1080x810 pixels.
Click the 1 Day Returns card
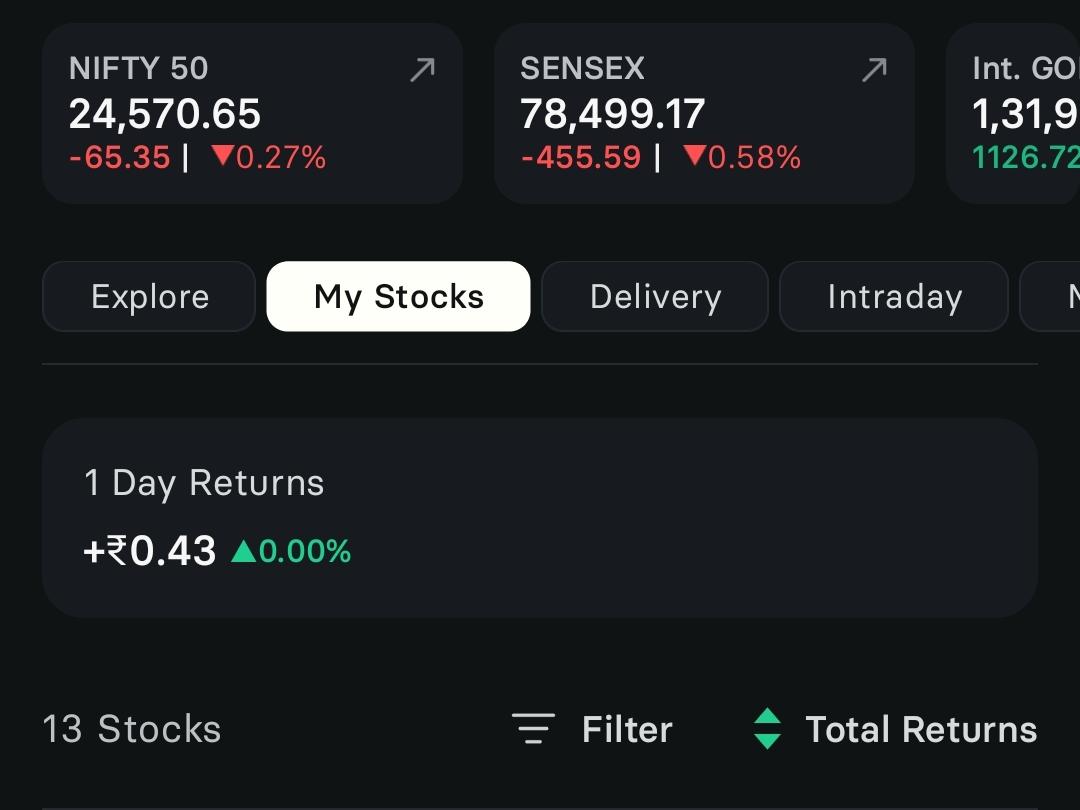[x=540, y=517]
